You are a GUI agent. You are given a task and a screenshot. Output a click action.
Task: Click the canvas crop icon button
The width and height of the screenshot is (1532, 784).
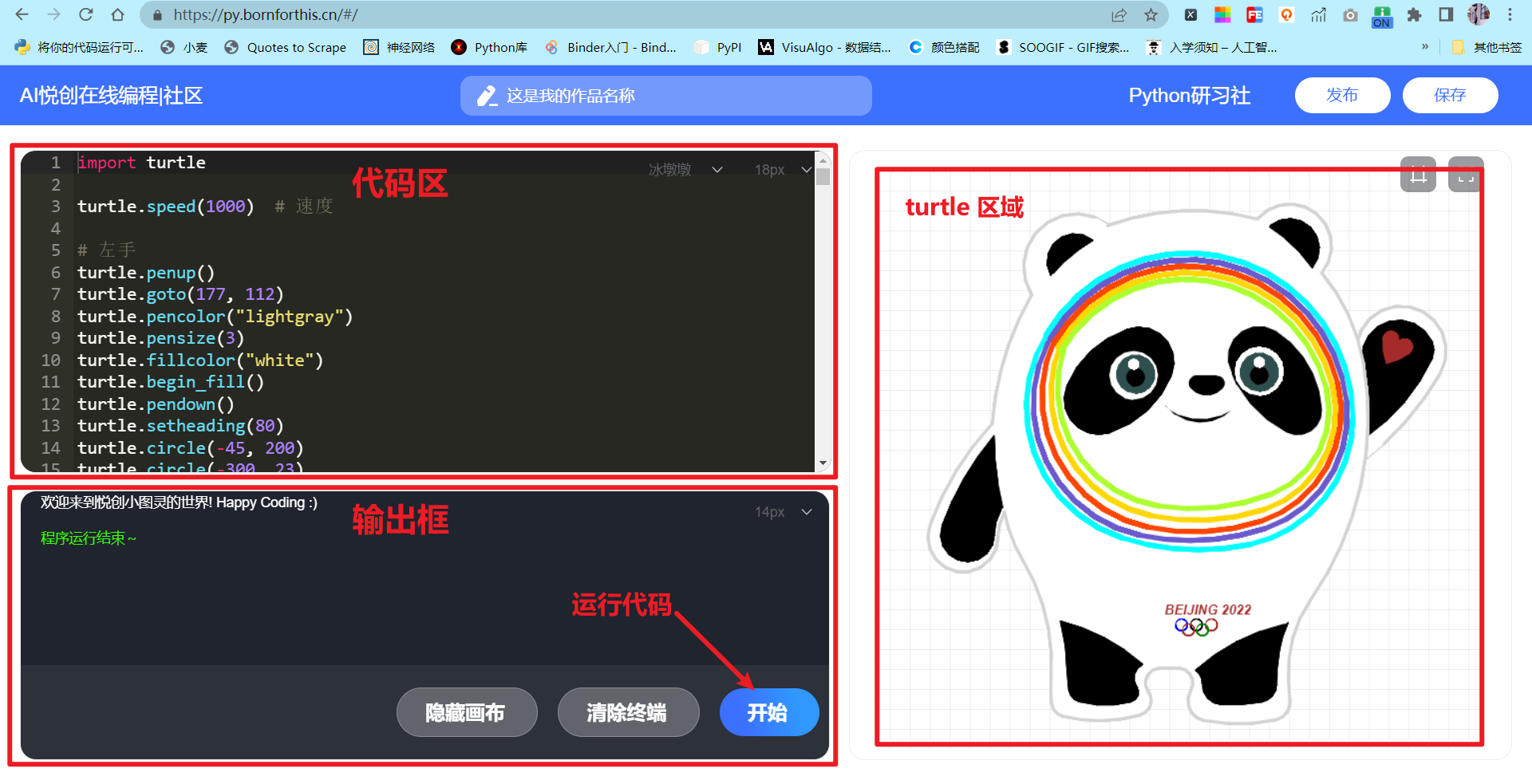click(x=1418, y=175)
